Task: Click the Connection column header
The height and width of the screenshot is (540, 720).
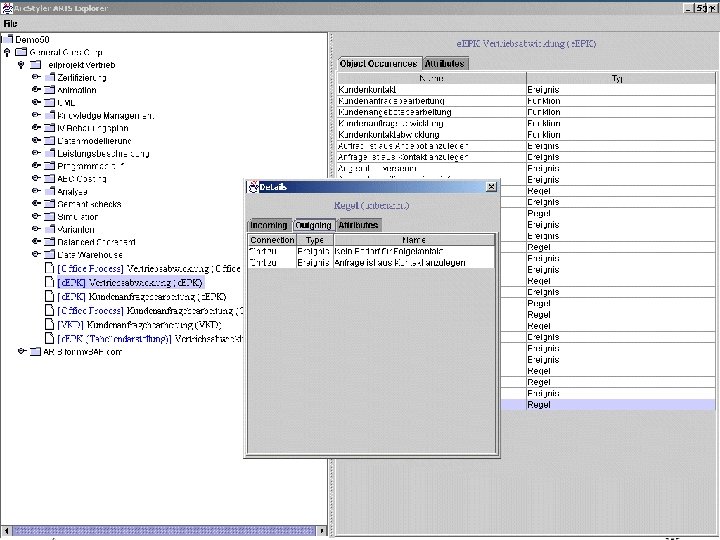Action: pos(272,240)
